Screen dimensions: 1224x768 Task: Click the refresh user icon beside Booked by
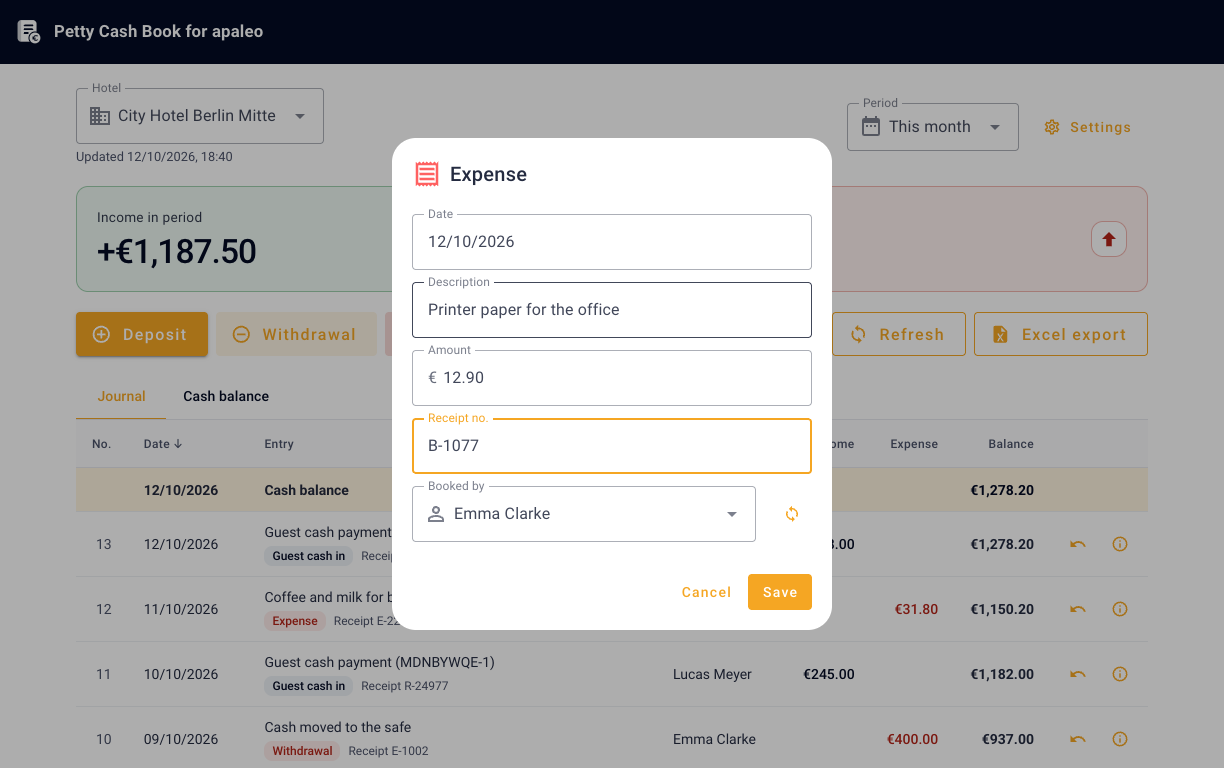(x=792, y=514)
